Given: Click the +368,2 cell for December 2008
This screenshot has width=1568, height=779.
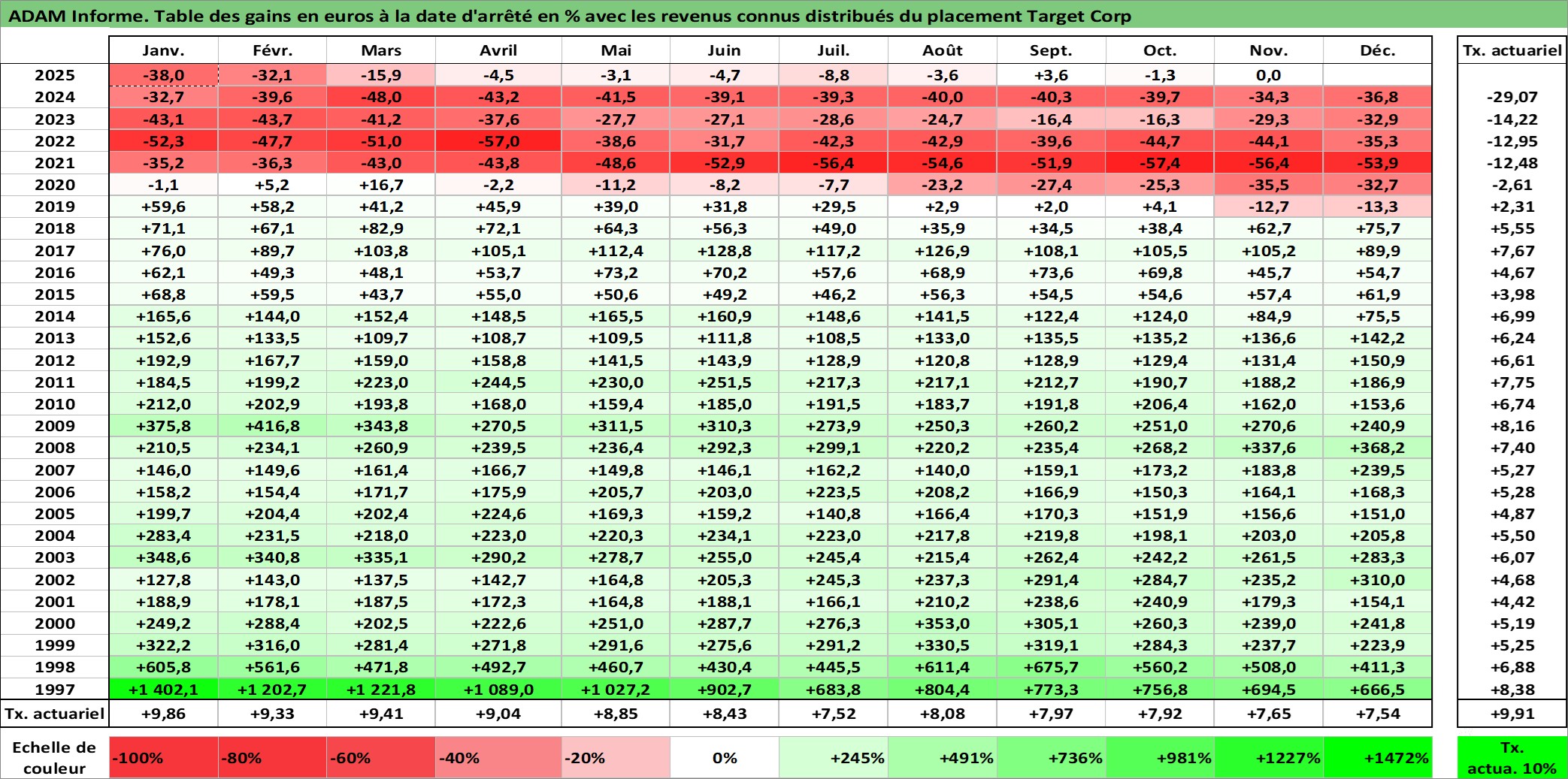Looking at the screenshot, I should pyautogui.click(x=1378, y=448).
